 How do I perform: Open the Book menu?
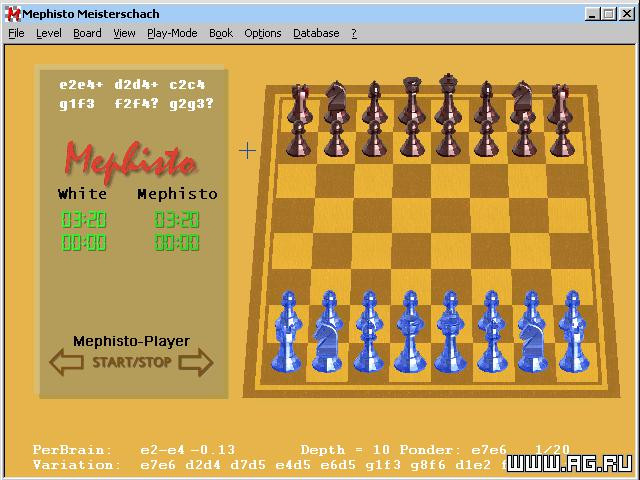click(221, 33)
